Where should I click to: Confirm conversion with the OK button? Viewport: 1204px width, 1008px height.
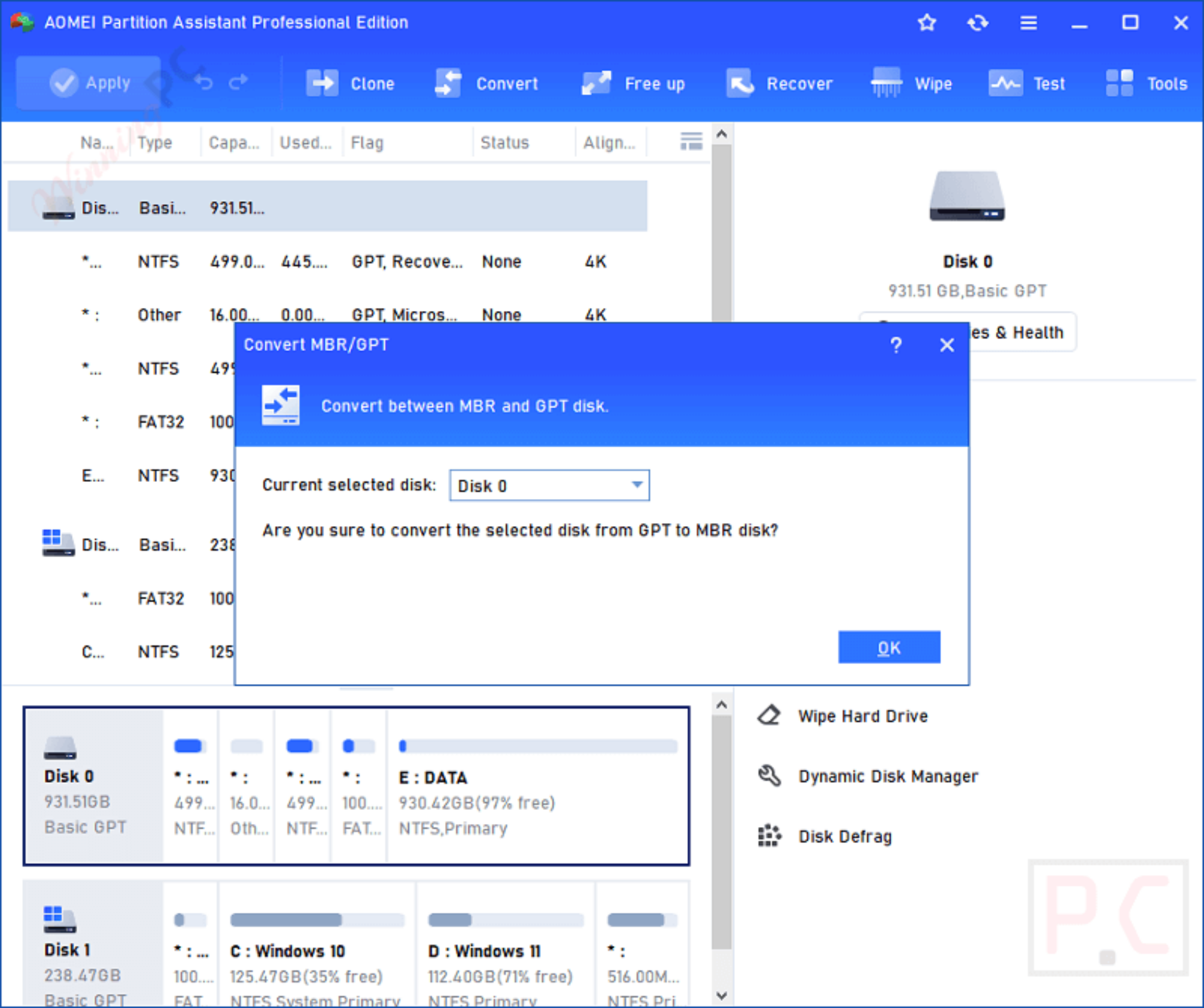click(889, 647)
